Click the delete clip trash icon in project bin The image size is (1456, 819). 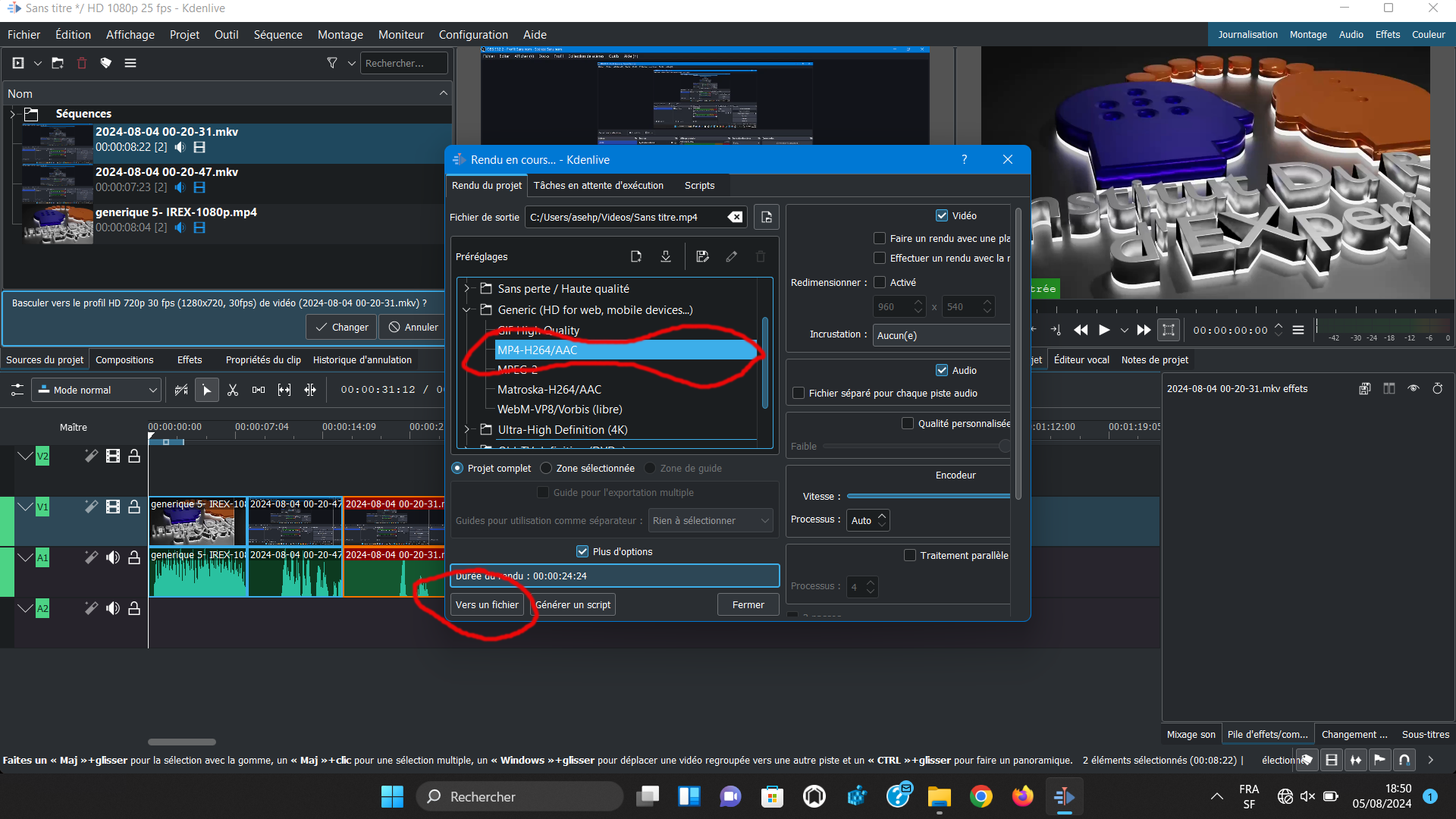coord(82,63)
